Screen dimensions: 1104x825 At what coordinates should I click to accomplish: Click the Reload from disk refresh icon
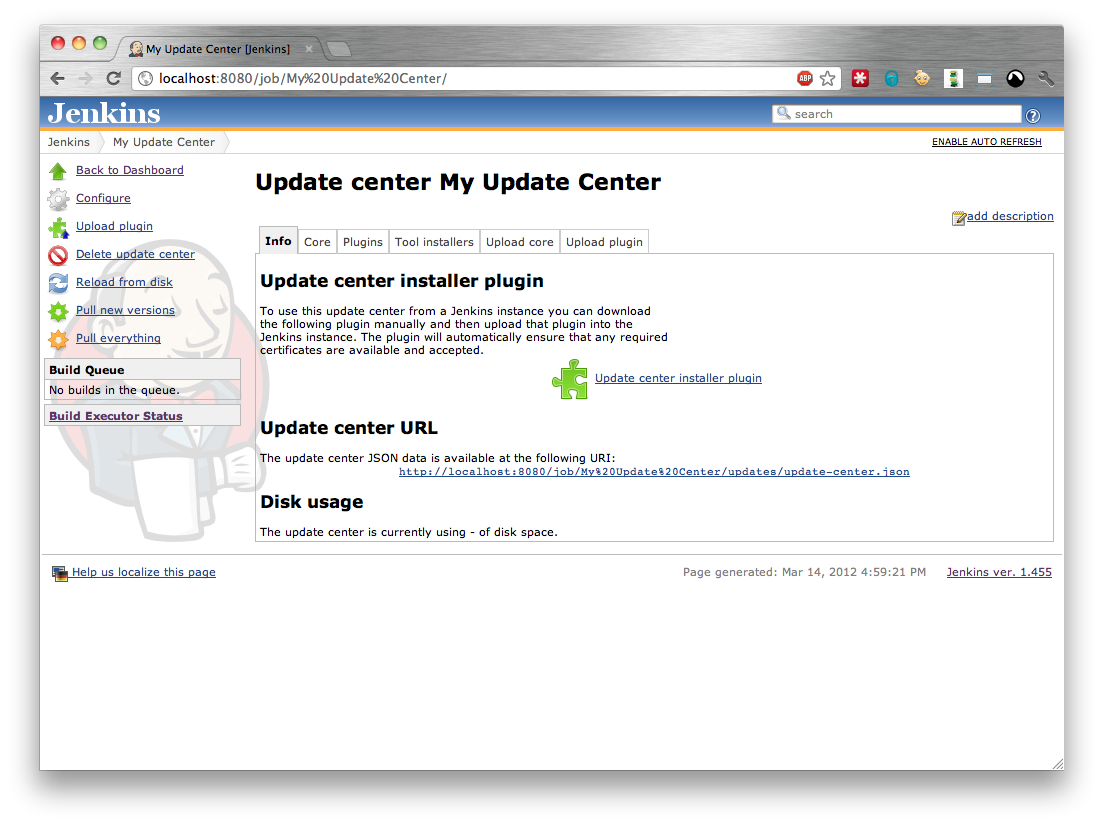(58, 283)
